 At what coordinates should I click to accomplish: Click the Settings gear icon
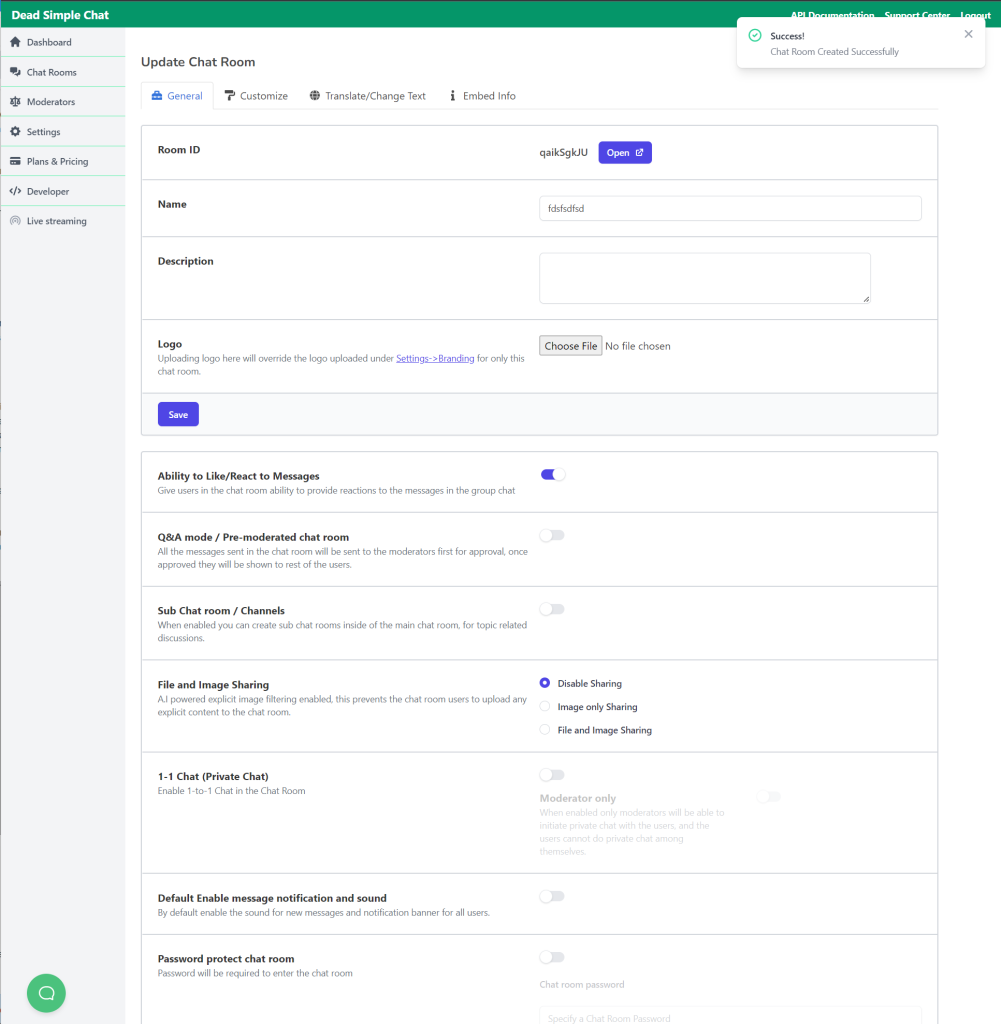click(15, 131)
